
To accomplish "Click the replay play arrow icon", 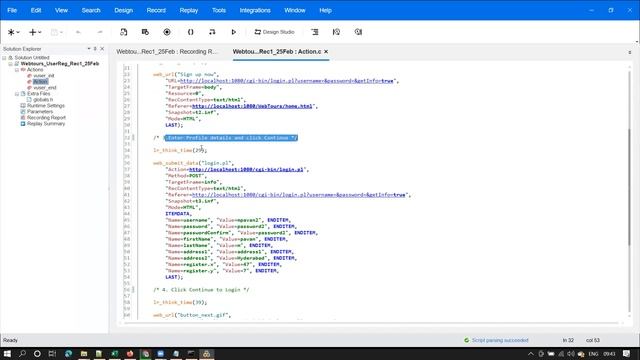I will [x=233, y=32].
